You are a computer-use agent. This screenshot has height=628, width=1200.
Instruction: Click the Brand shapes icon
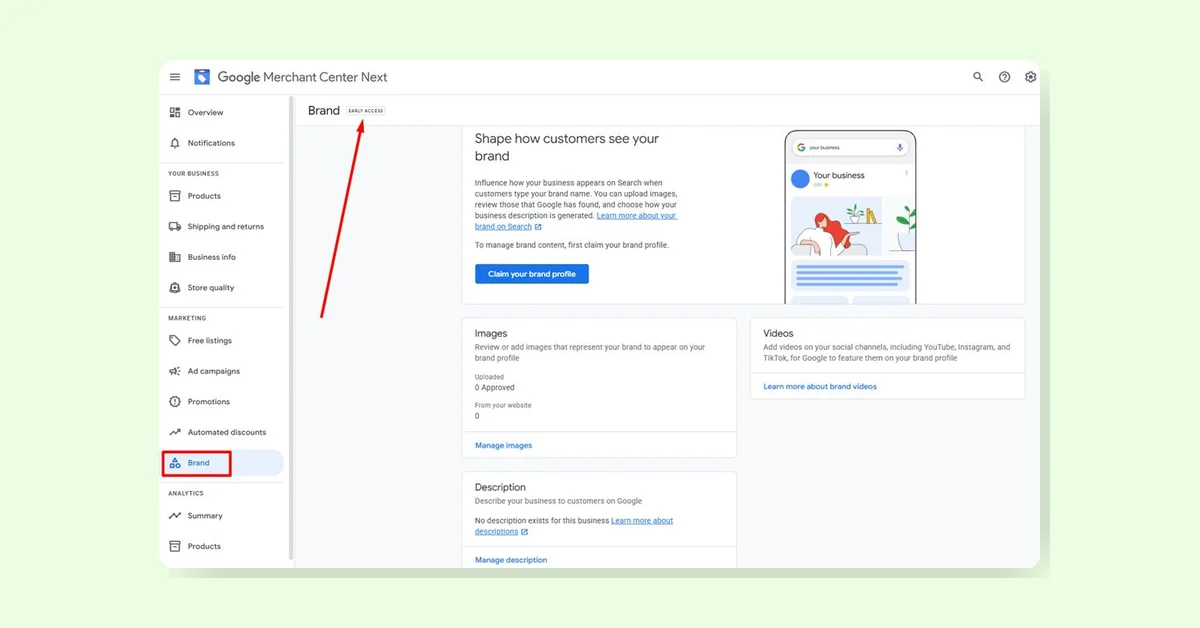tap(175, 463)
